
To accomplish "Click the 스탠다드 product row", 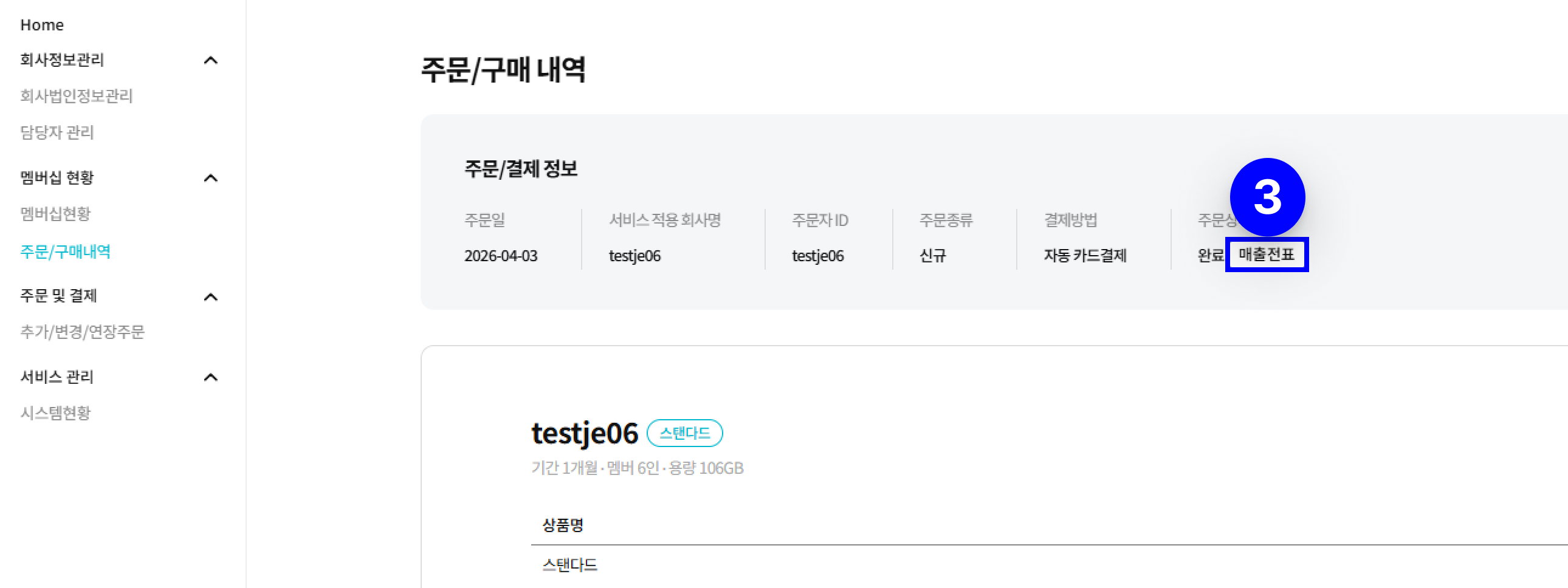I will point(569,566).
